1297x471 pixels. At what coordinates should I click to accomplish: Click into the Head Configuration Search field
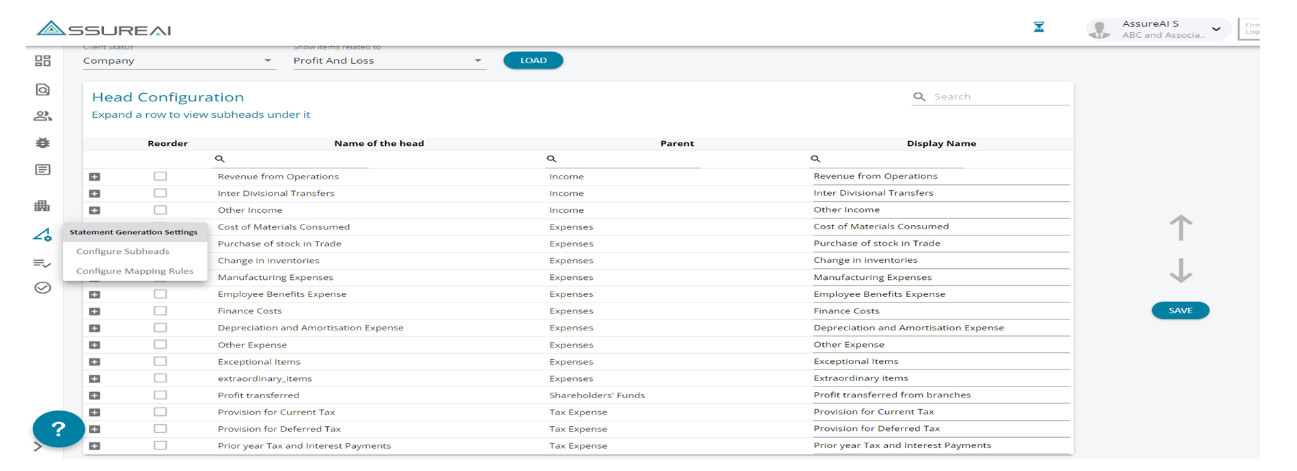pos(1000,97)
